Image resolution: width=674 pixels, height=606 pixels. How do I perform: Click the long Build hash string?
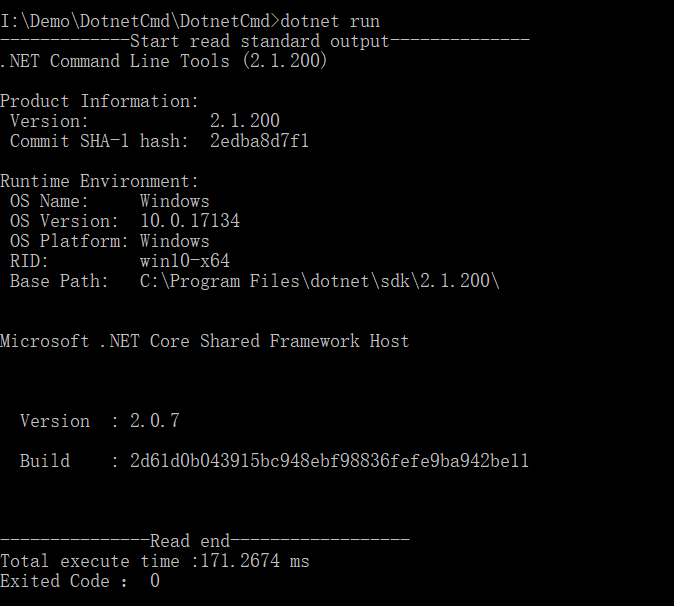pyautogui.click(x=329, y=461)
